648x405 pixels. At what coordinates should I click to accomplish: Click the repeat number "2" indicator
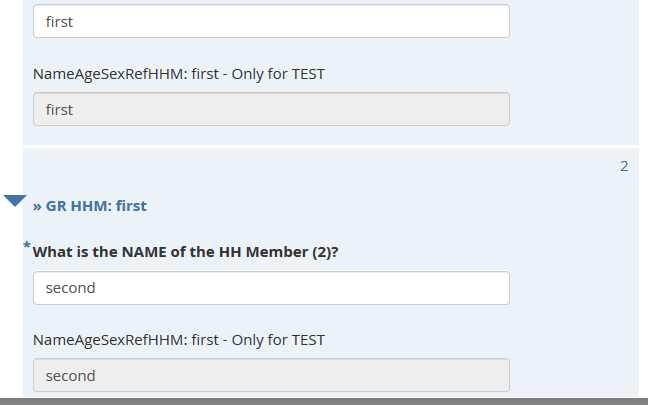point(624,166)
